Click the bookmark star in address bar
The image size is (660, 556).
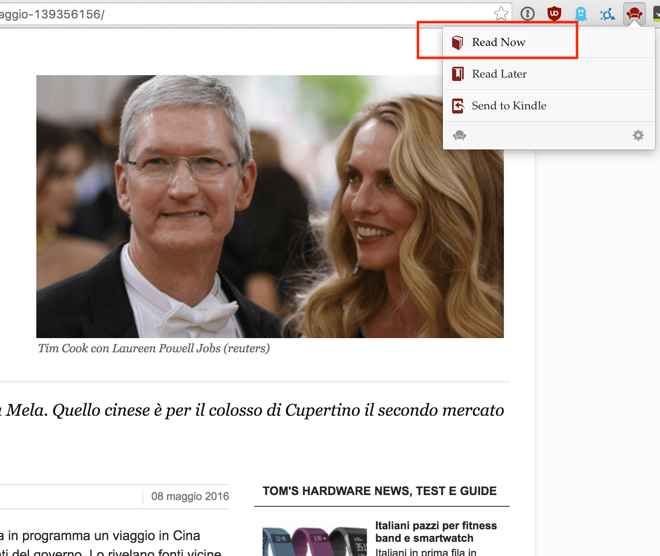[x=501, y=14]
